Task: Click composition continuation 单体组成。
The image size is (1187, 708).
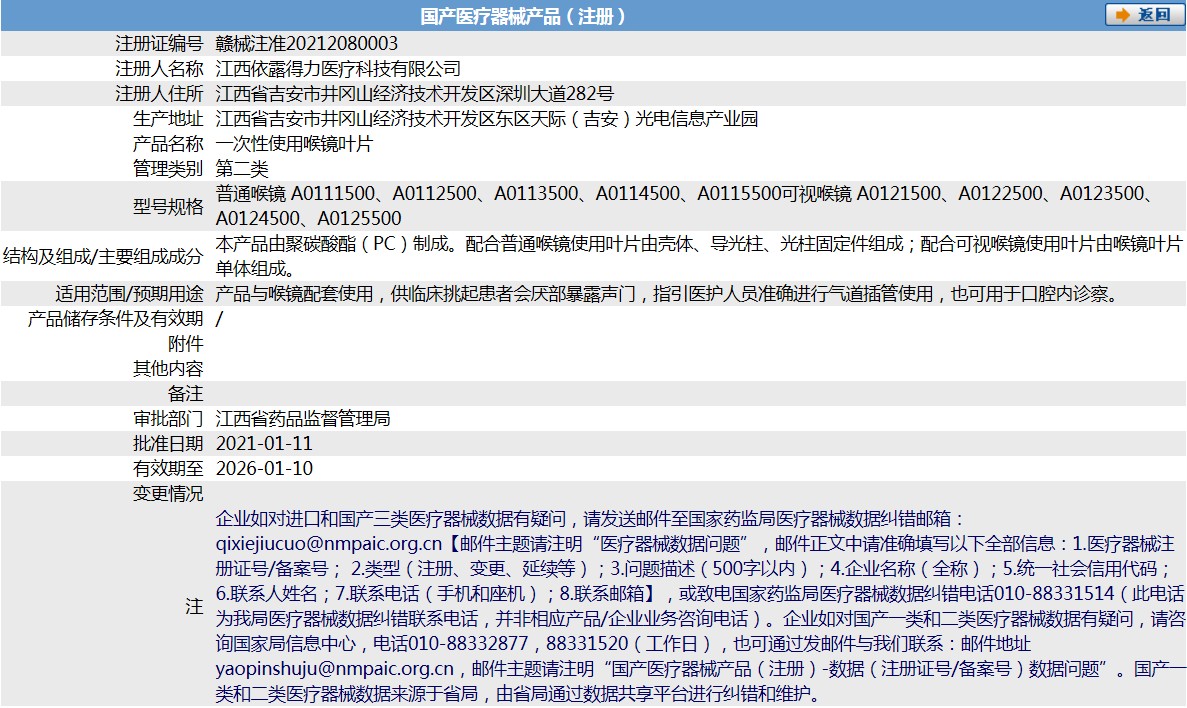Action: point(255,269)
